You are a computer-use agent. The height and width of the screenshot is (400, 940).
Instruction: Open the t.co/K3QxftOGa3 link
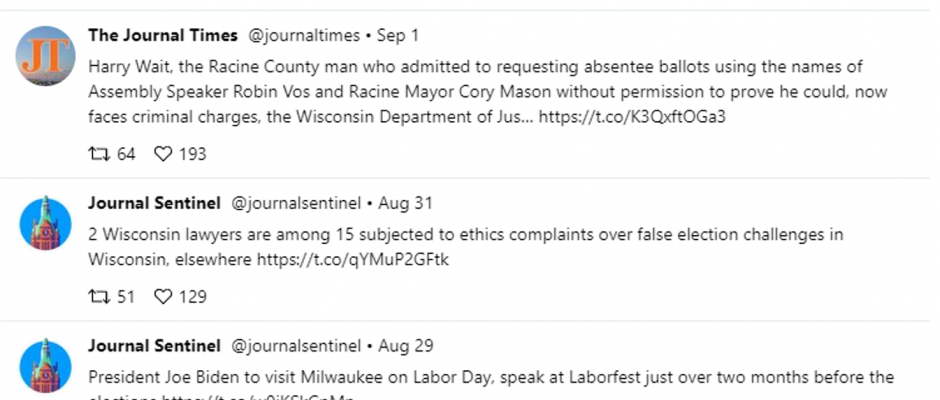pyautogui.click(x=632, y=117)
